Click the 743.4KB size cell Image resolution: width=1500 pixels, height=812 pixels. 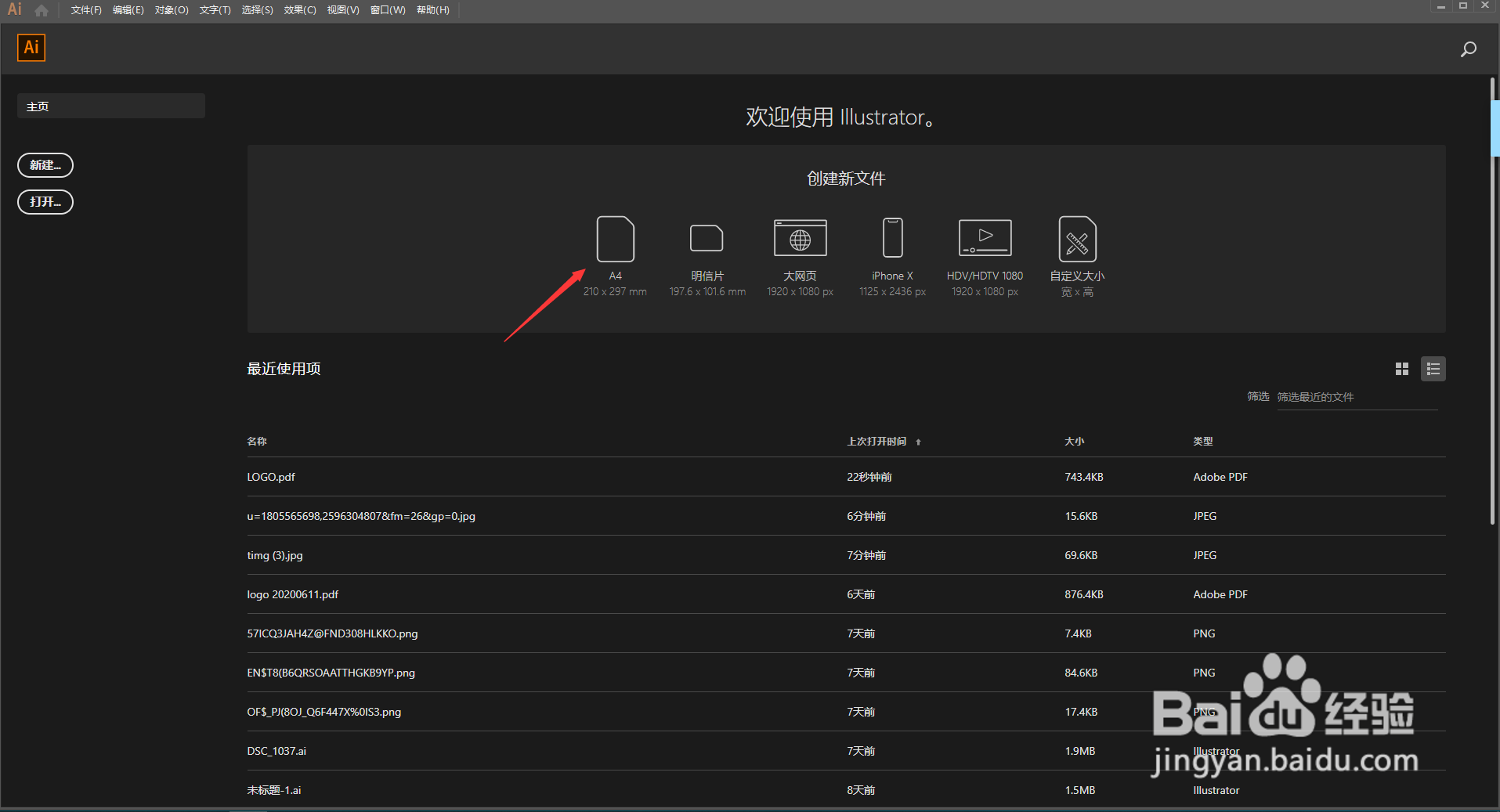[x=1084, y=477]
